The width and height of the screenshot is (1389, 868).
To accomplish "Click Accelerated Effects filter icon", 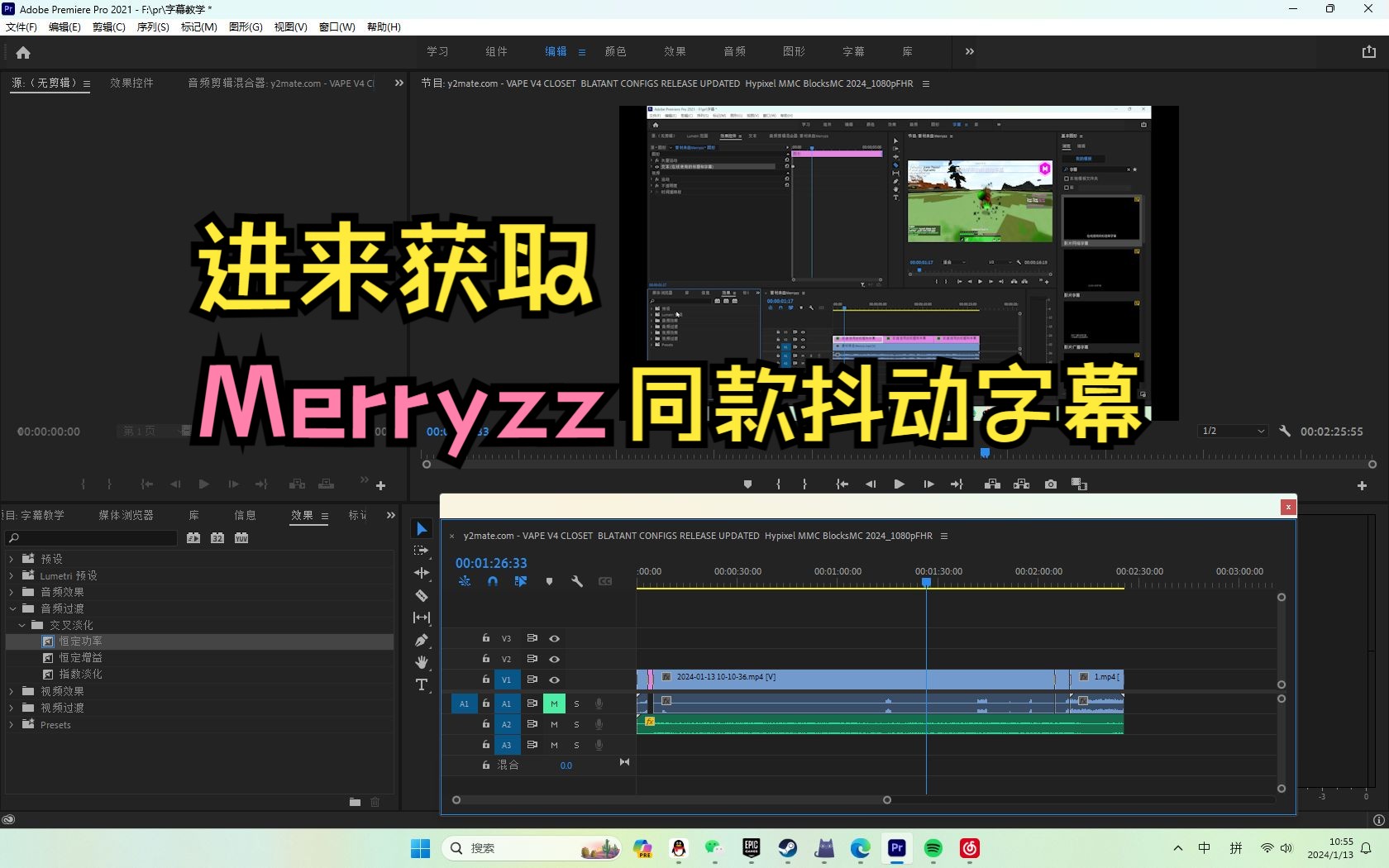I will 193,538.
